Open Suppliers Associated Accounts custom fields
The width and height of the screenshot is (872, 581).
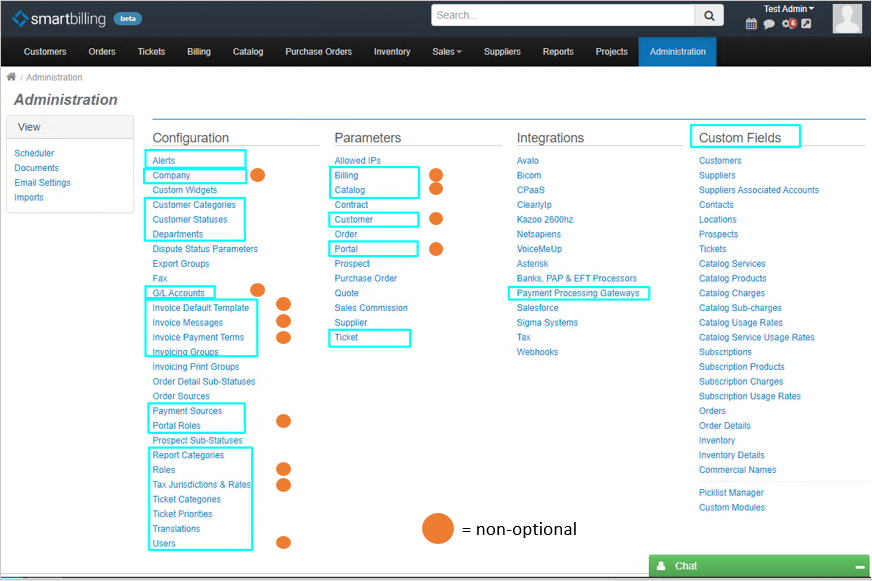[x=759, y=190]
